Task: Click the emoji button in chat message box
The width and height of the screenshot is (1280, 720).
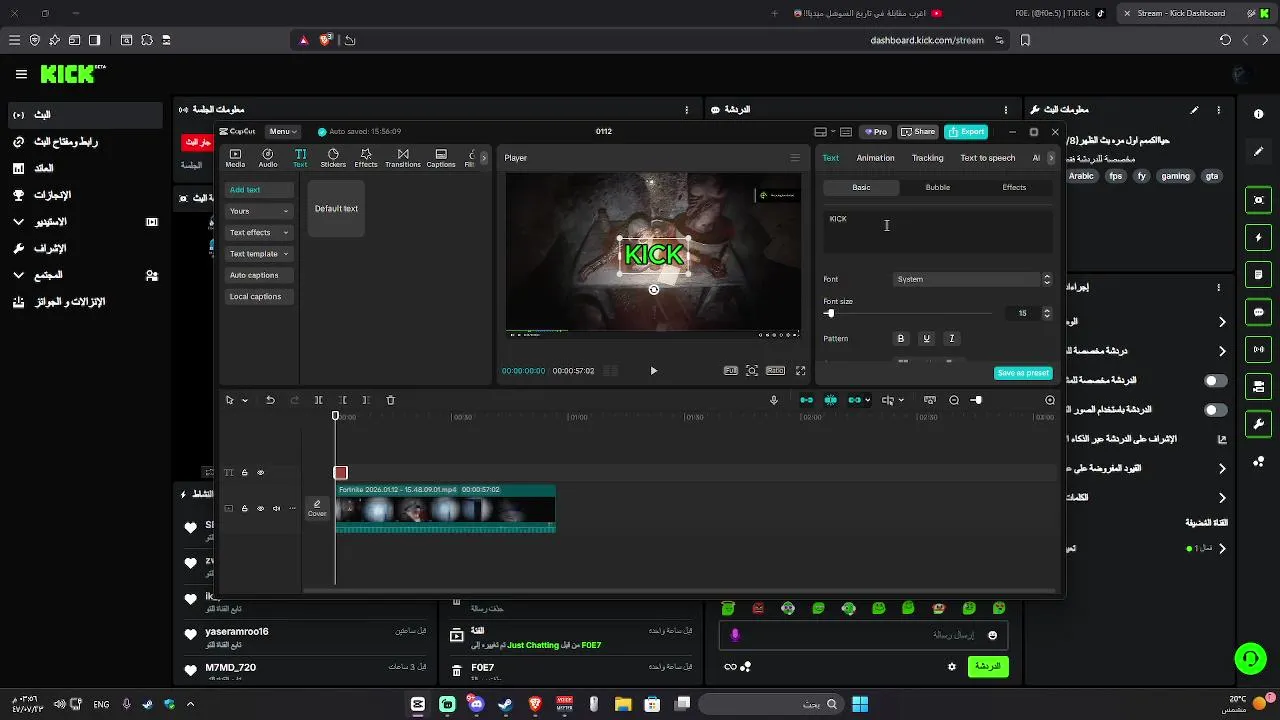Action: [x=992, y=635]
